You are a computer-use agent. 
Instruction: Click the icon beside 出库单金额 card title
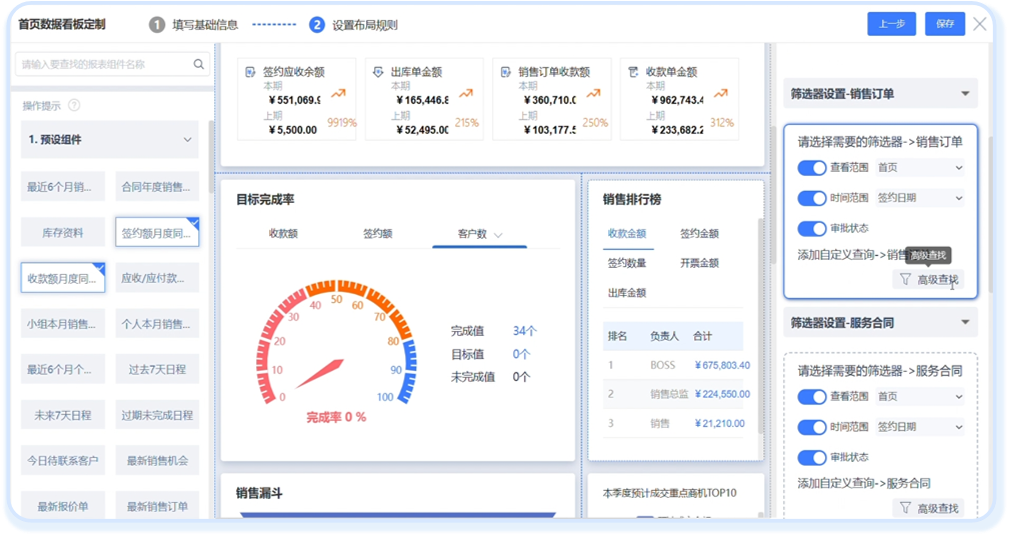tap(377, 72)
